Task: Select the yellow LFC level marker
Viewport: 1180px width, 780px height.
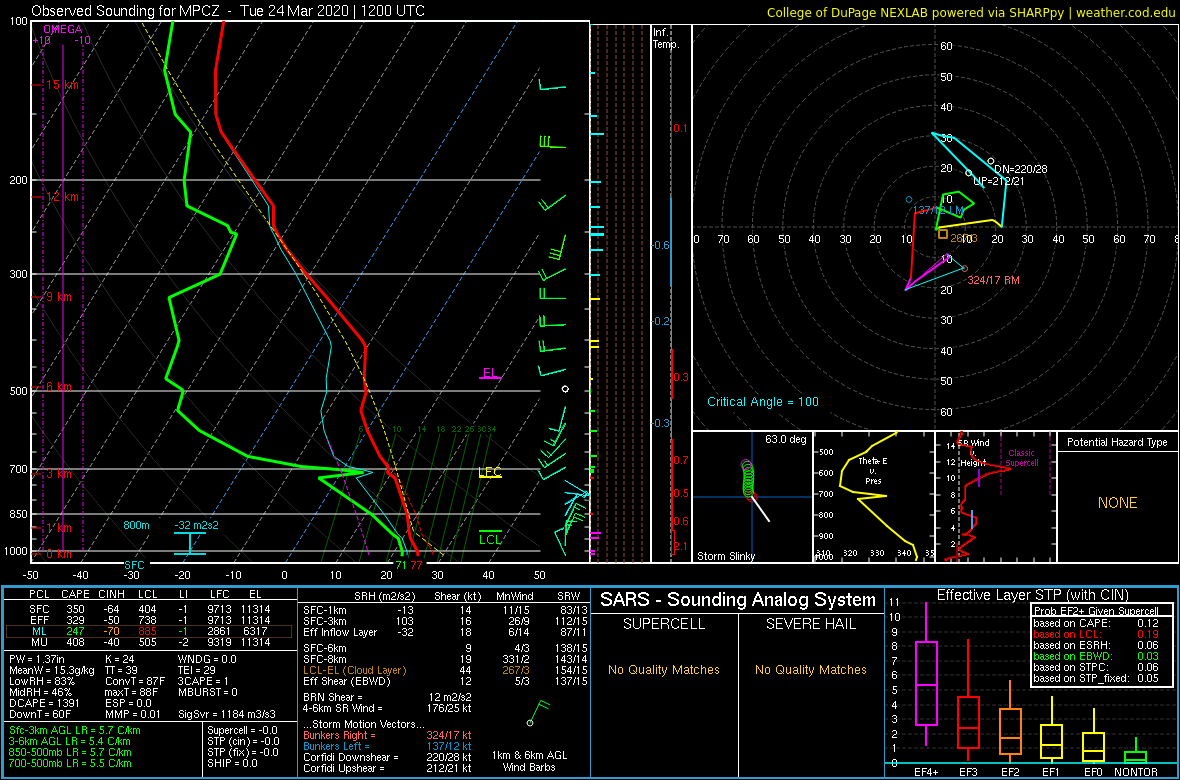Action: [491, 472]
